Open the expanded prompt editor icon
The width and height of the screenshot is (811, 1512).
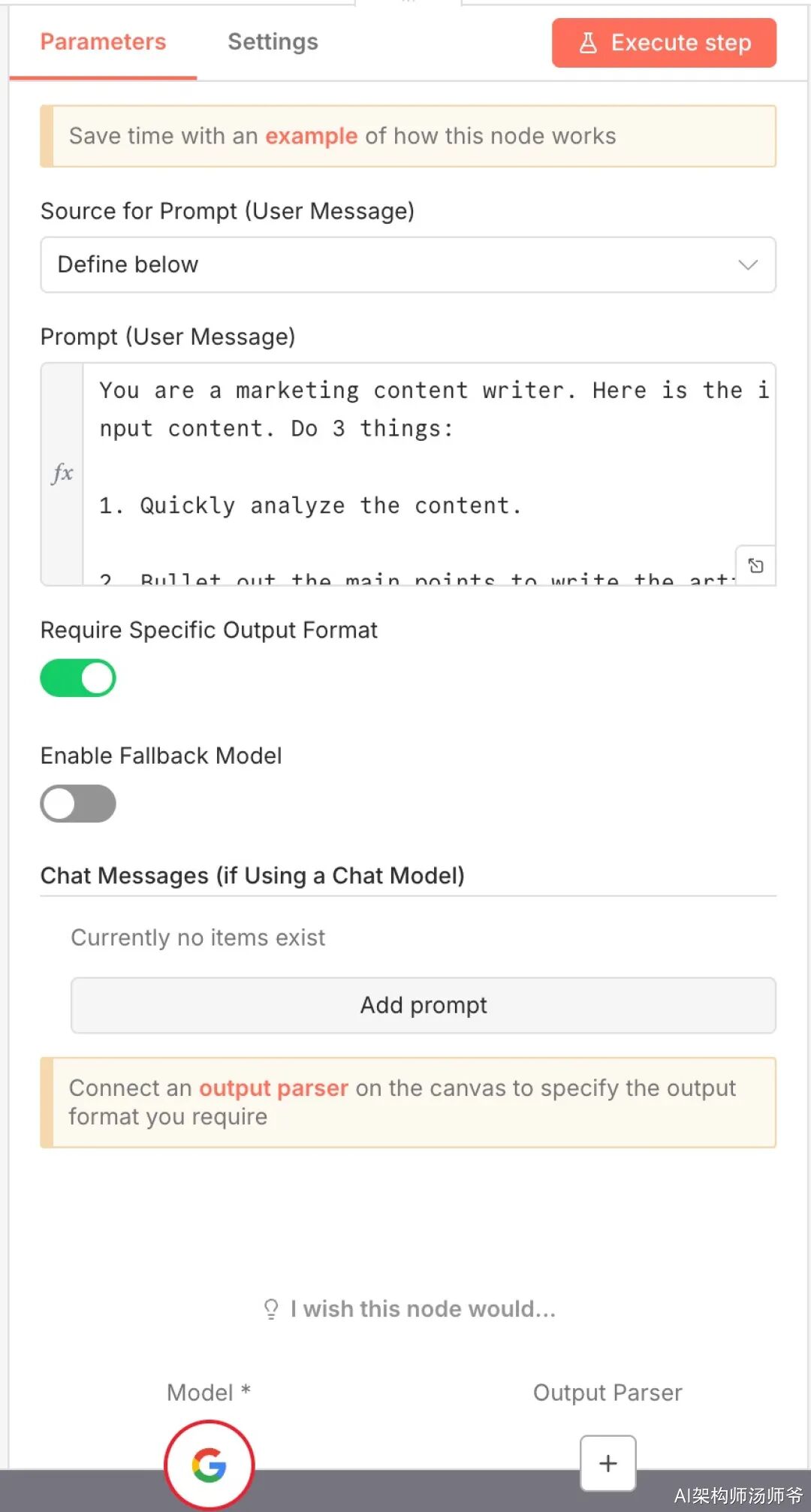click(x=755, y=566)
